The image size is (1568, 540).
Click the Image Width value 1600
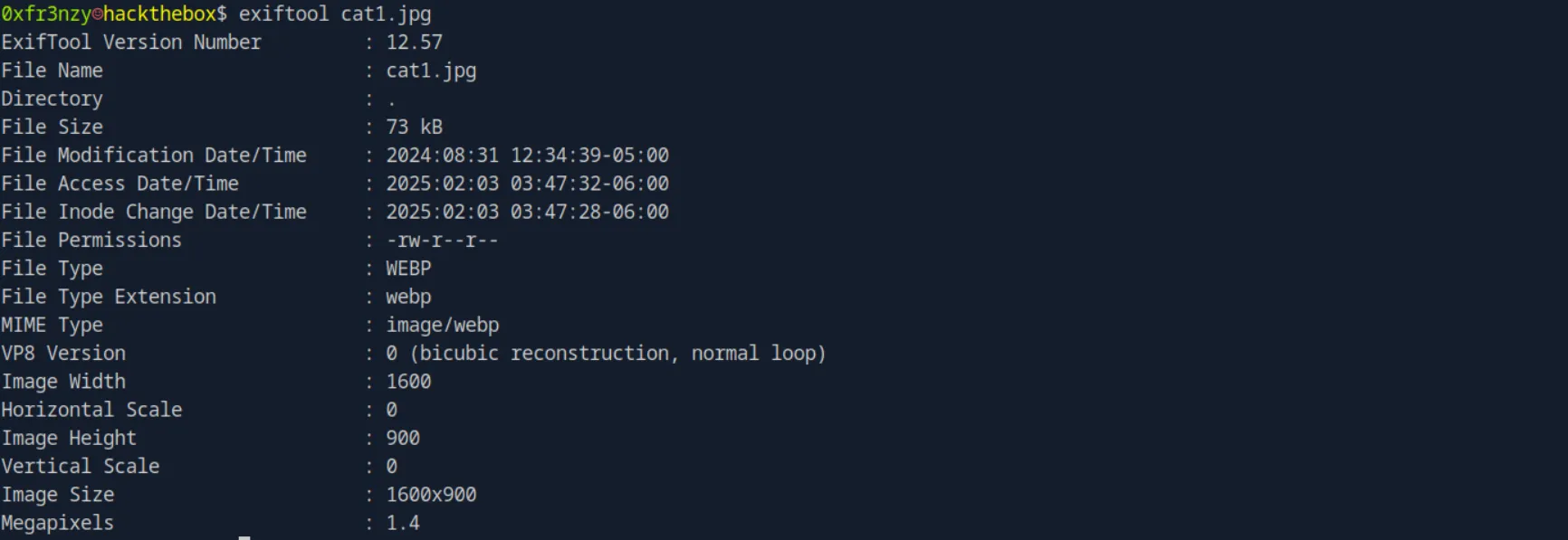point(408,382)
